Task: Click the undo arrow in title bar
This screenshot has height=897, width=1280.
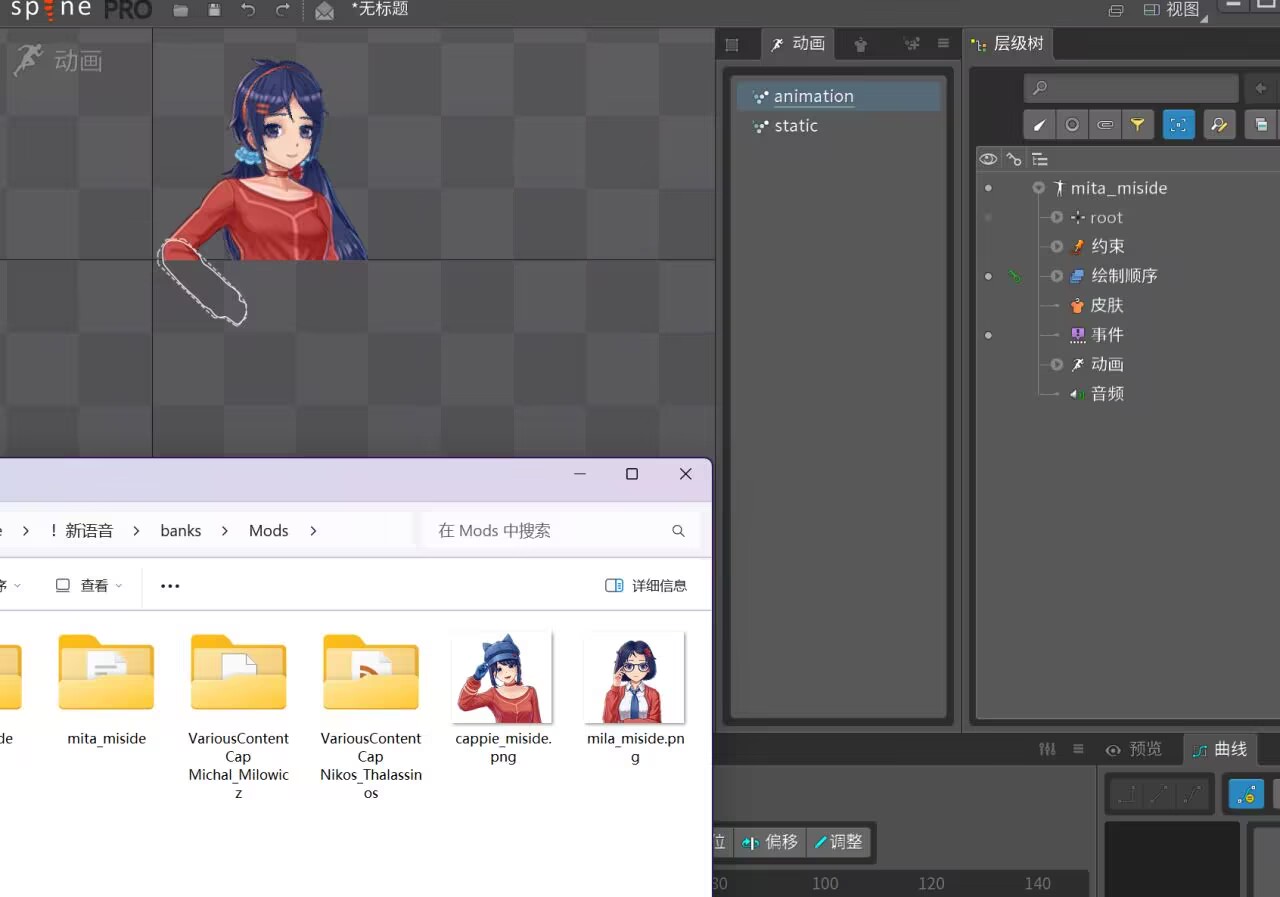Action: (248, 10)
